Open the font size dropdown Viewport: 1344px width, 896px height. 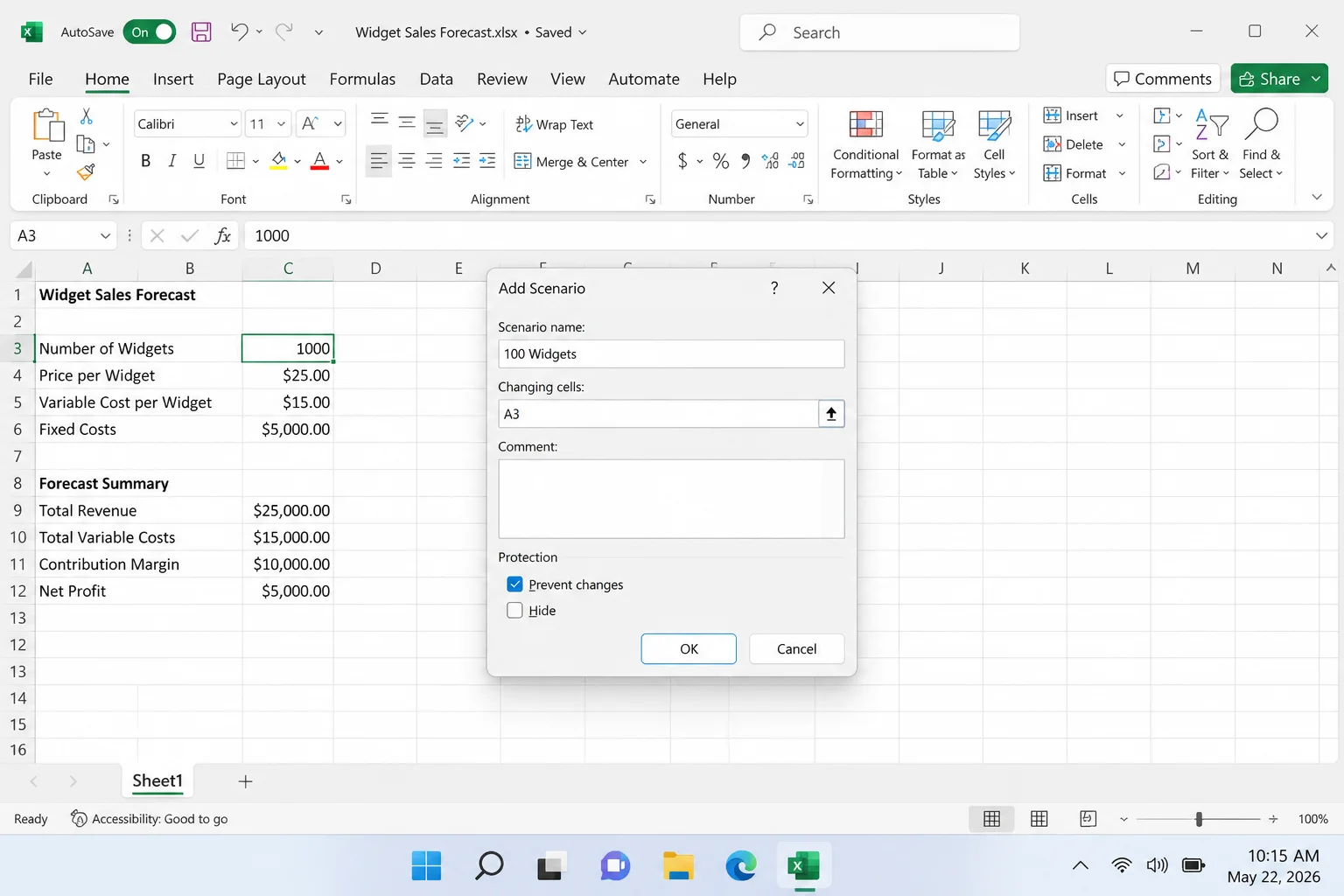tap(281, 124)
